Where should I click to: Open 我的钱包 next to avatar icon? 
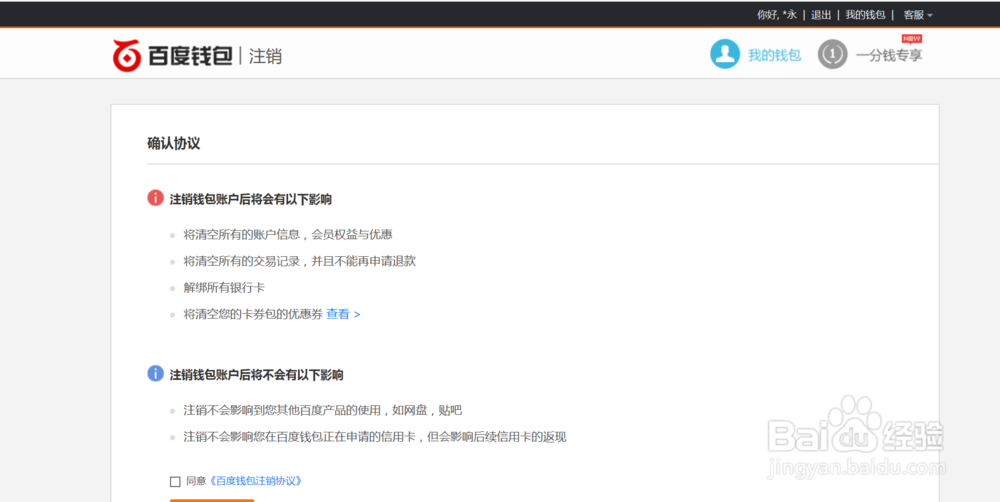pos(774,55)
